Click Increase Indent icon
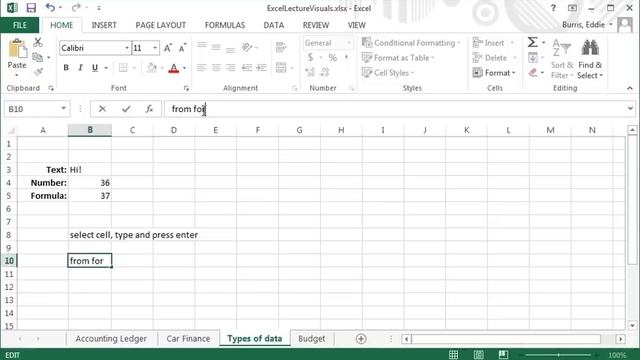The height and width of the screenshot is (360, 640). tap(261, 68)
